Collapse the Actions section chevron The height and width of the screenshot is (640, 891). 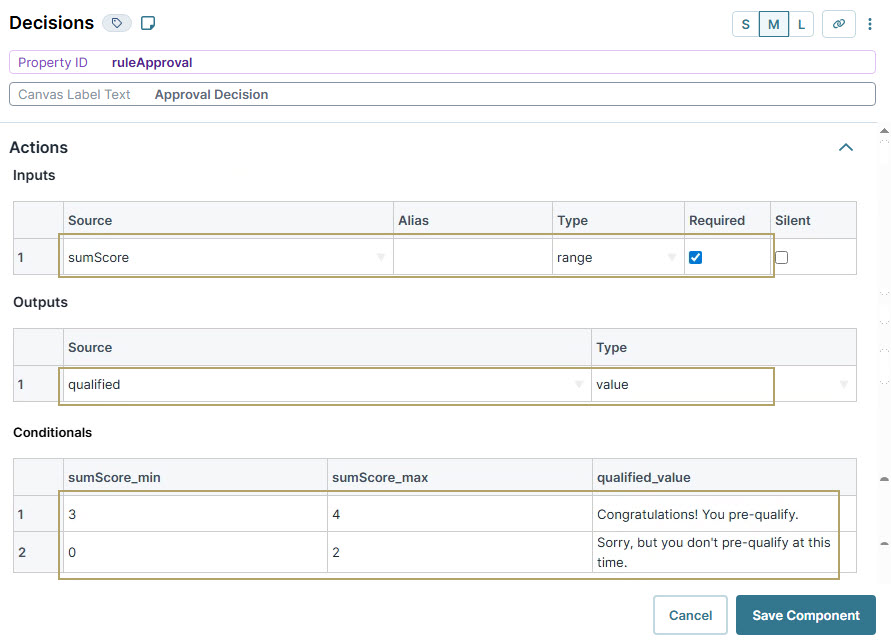point(846,146)
